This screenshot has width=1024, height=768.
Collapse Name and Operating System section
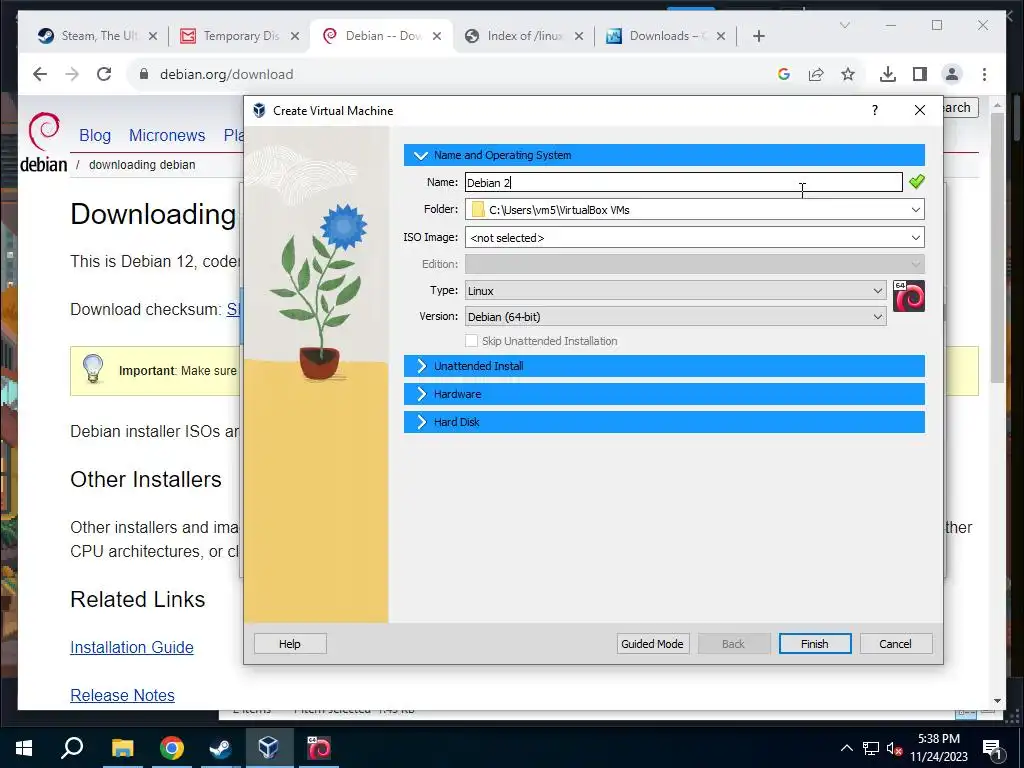pos(664,155)
